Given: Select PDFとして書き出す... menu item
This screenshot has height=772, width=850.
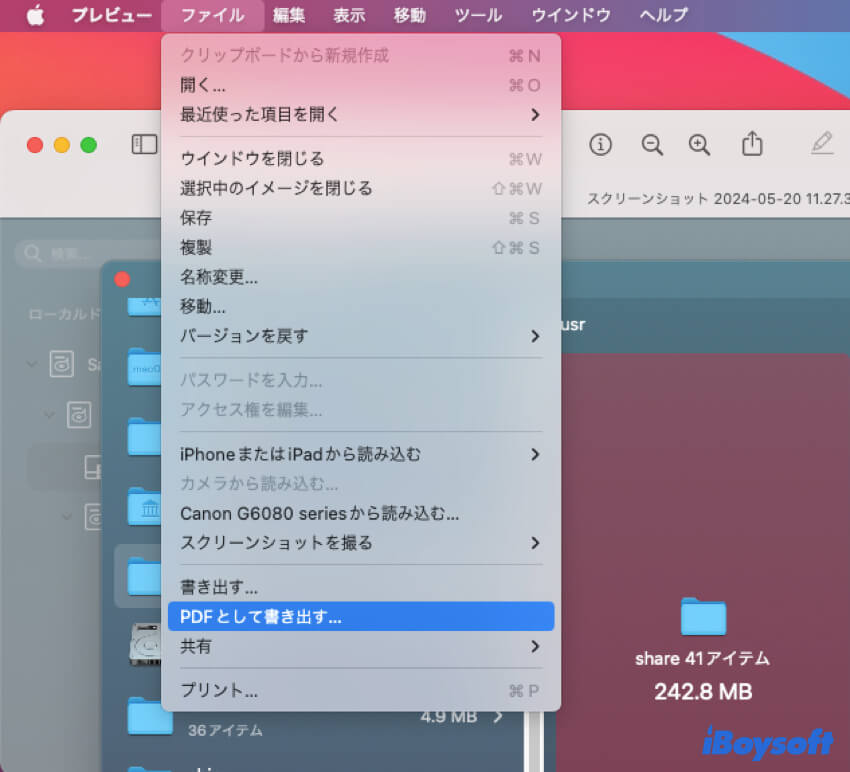Looking at the screenshot, I should click(x=361, y=616).
